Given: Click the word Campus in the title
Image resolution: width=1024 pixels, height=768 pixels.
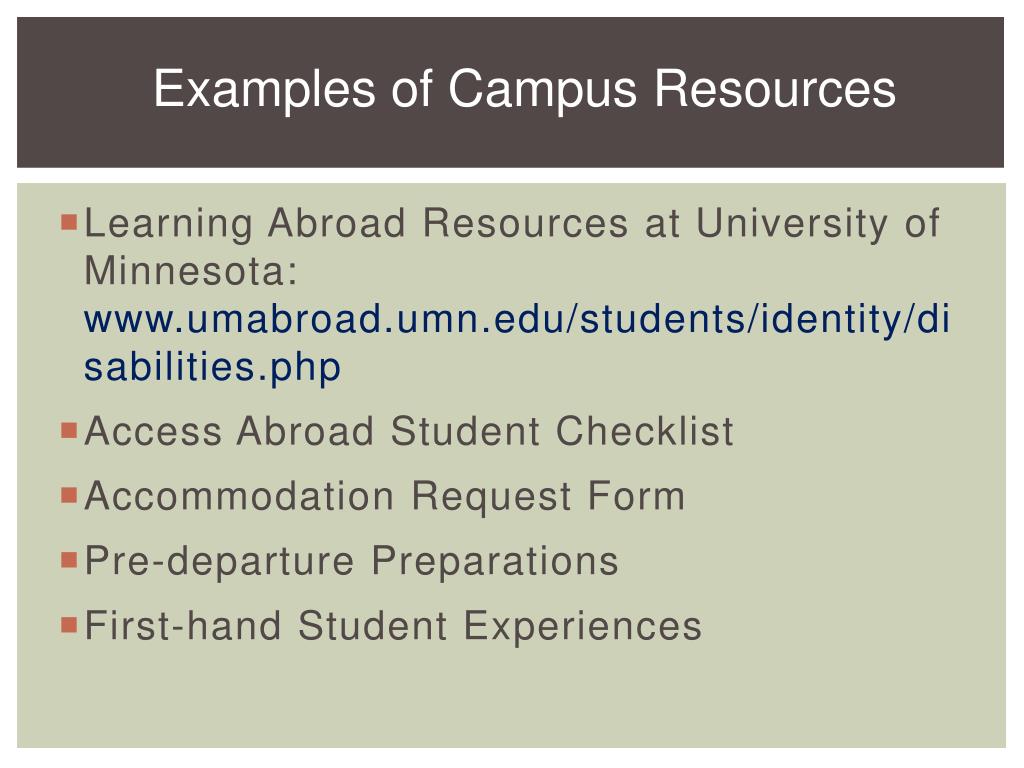Looking at the screenshot, I should pyautogui.click(x=542, y=90).
